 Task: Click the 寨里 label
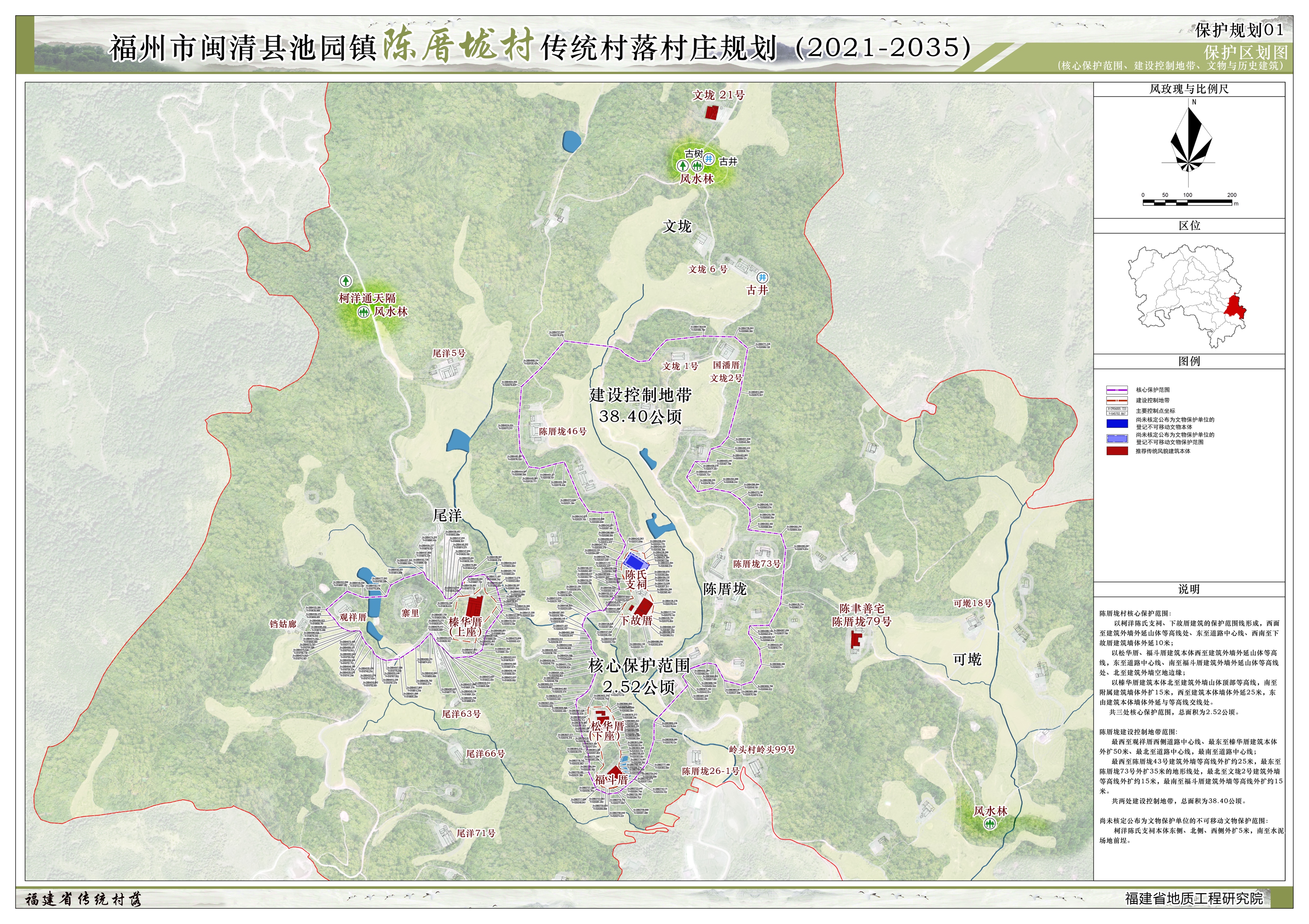[x=410, y=613]
